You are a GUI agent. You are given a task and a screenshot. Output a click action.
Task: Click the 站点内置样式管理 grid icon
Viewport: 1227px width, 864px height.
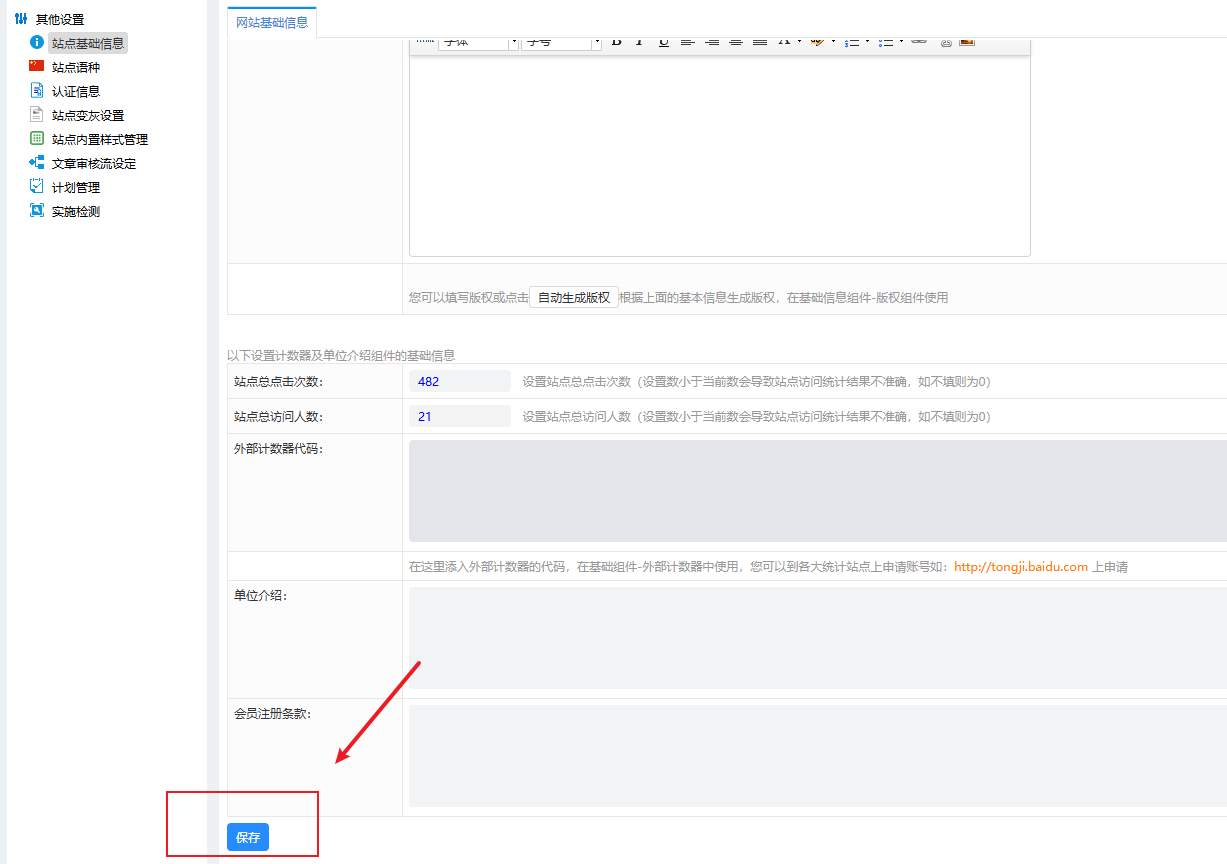coord(37,138)
